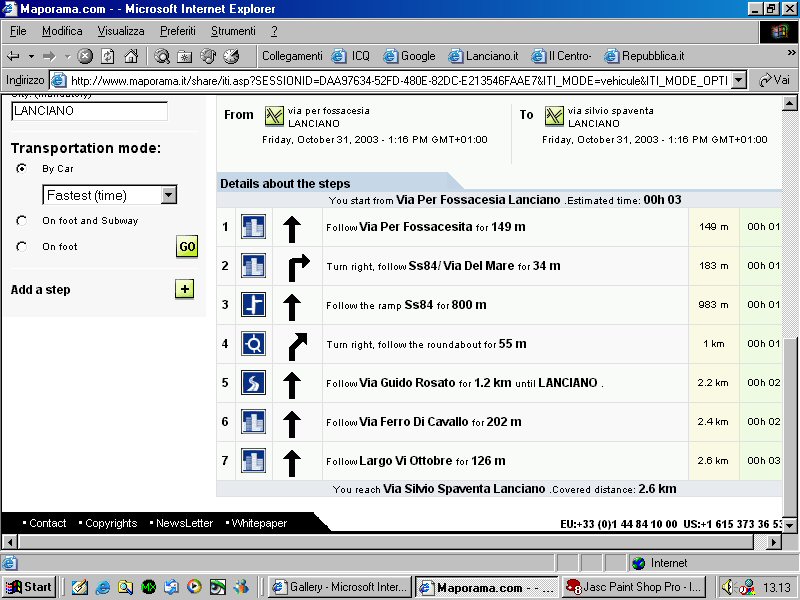800x600 pixels.
Task: Open the MSN Messenger quick launch icon
Action: click(x=241, y=587)
